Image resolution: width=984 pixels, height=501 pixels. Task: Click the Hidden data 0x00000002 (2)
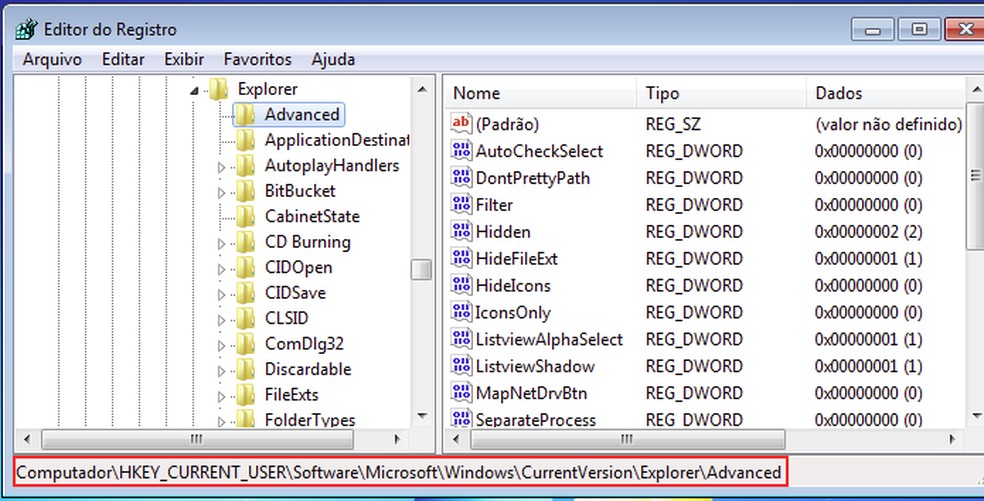pos(868,232)
